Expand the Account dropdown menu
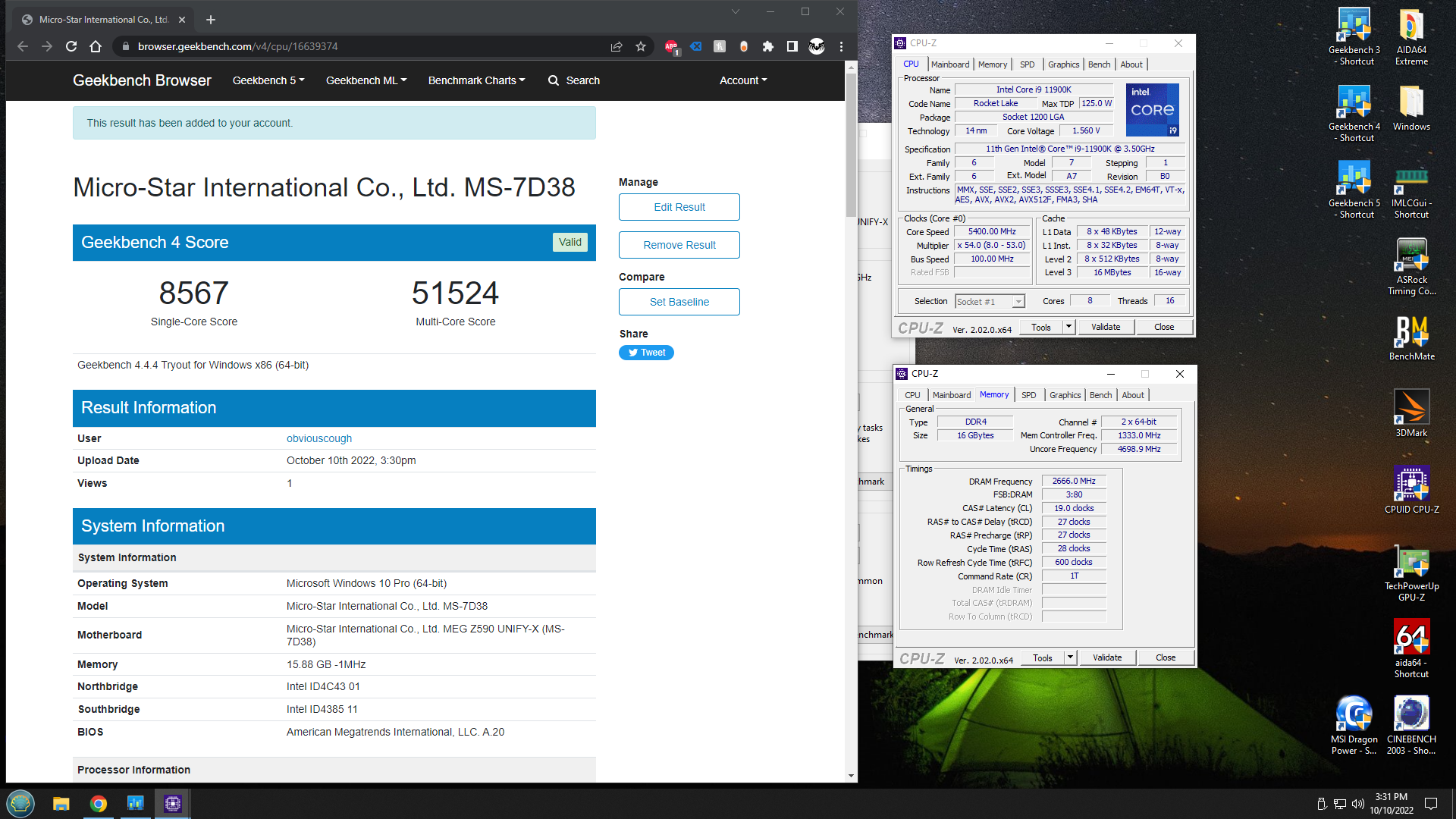This screenshot has width=1456, height=819. 743,80
